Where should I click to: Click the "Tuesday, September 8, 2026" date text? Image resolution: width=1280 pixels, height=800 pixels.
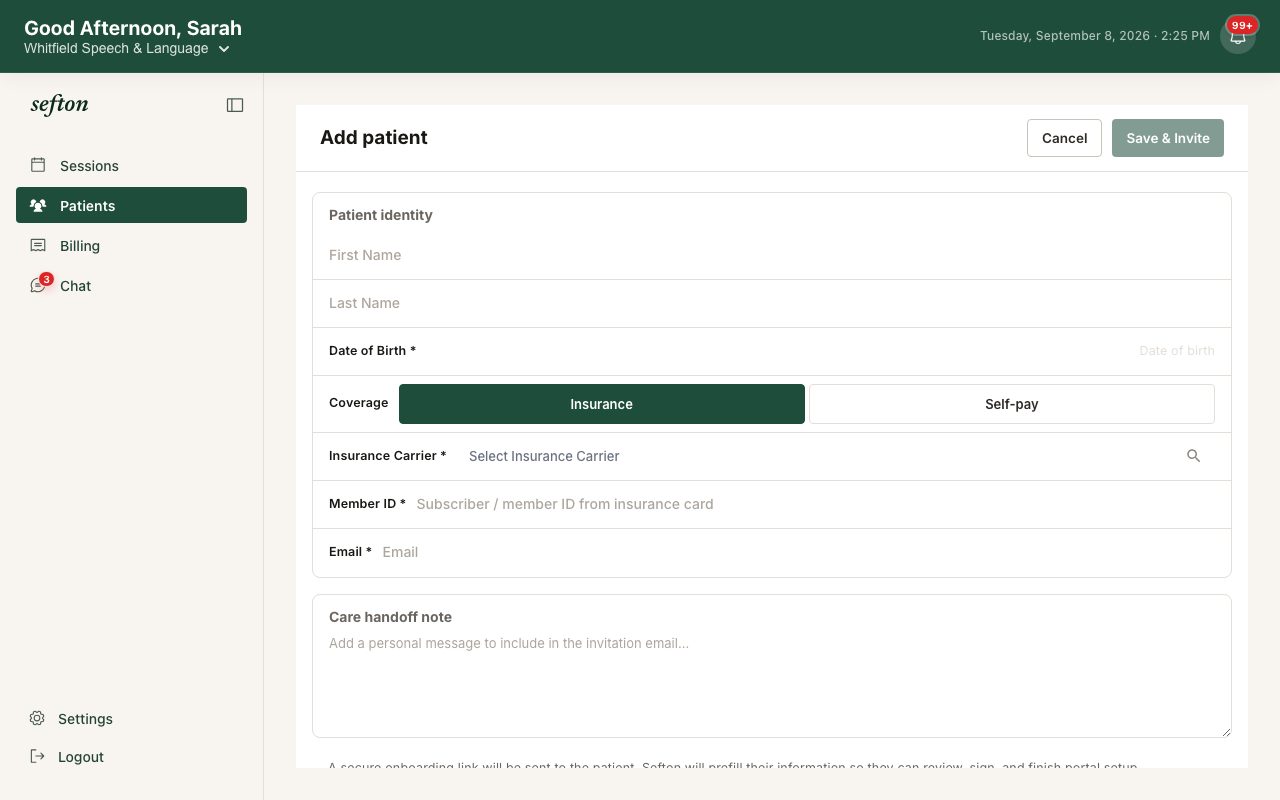(1065, 36)
